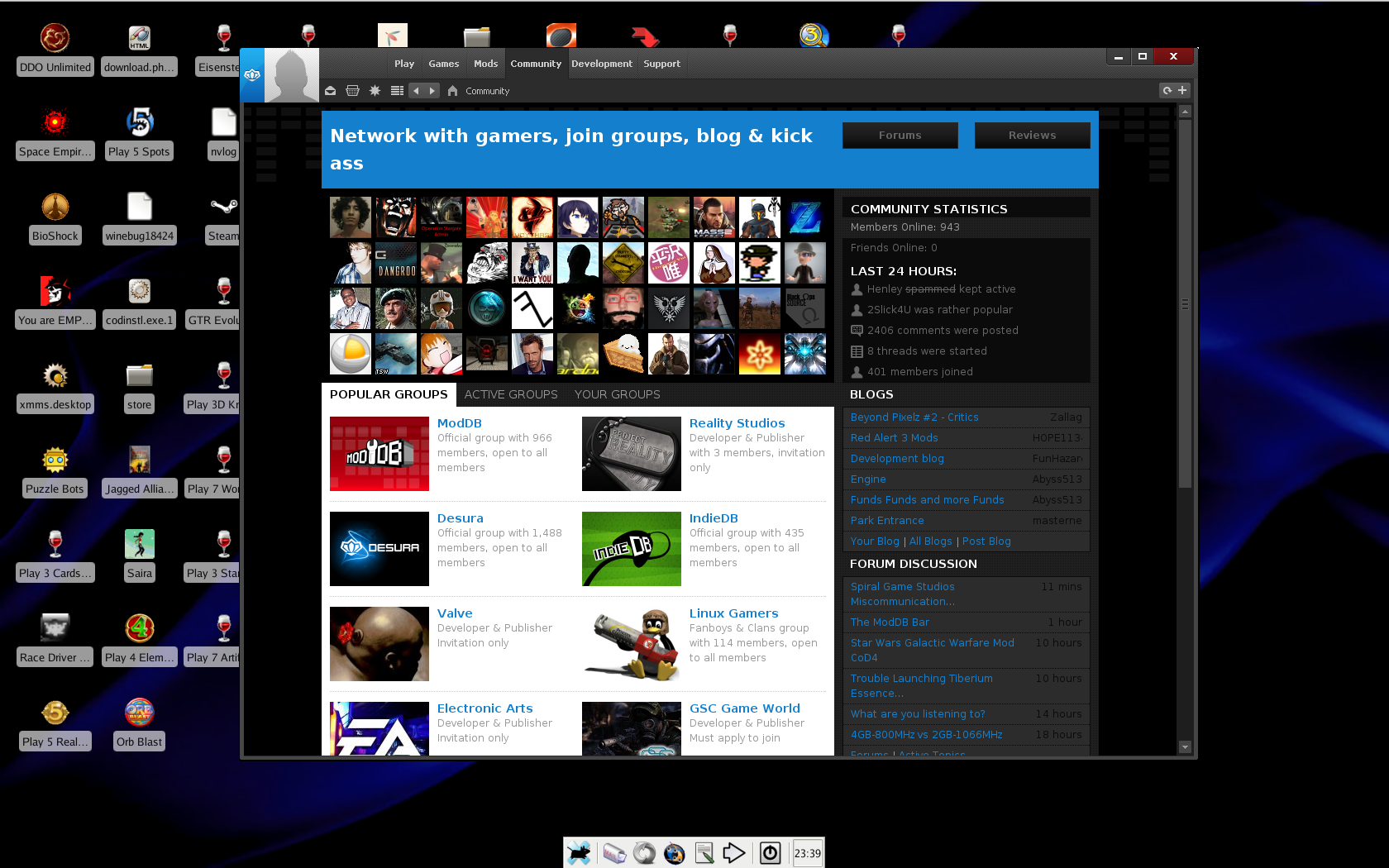Open GSC Game World group link
Viewport: 1389px width, 868px height.
[x=744, y=708]
